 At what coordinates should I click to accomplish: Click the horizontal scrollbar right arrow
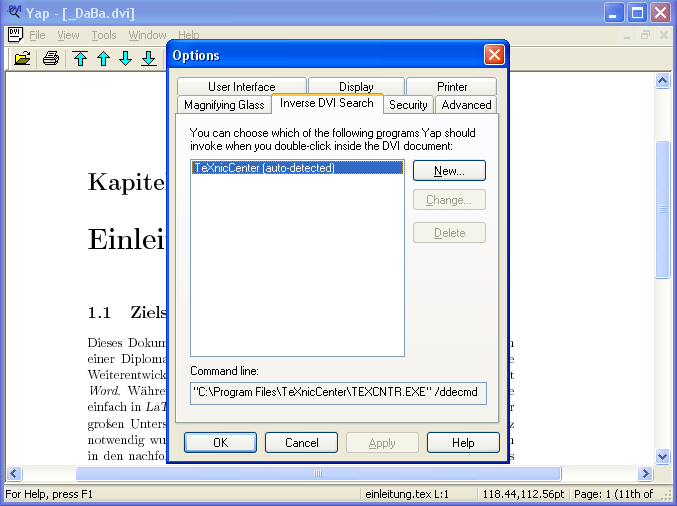[645, 474]
